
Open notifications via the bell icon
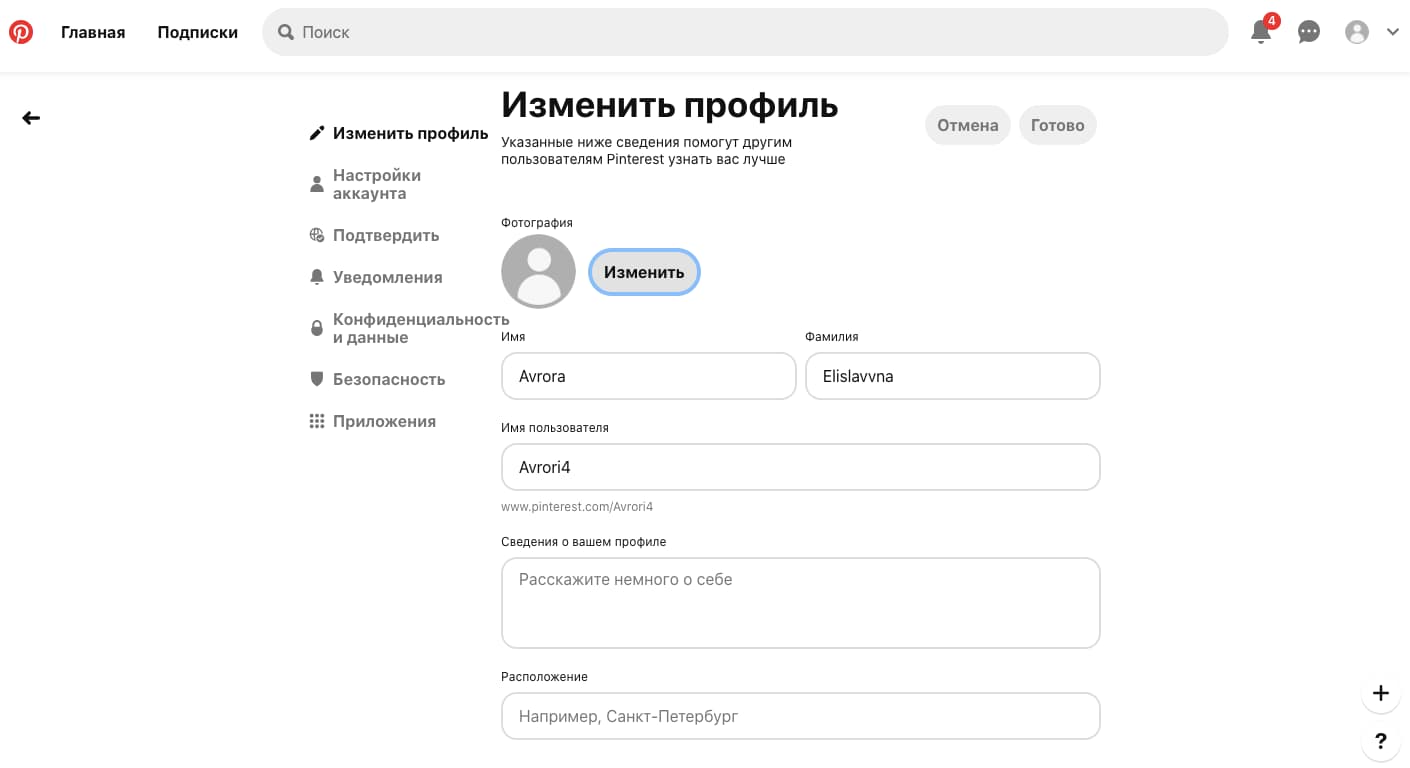coord(1258,32)
